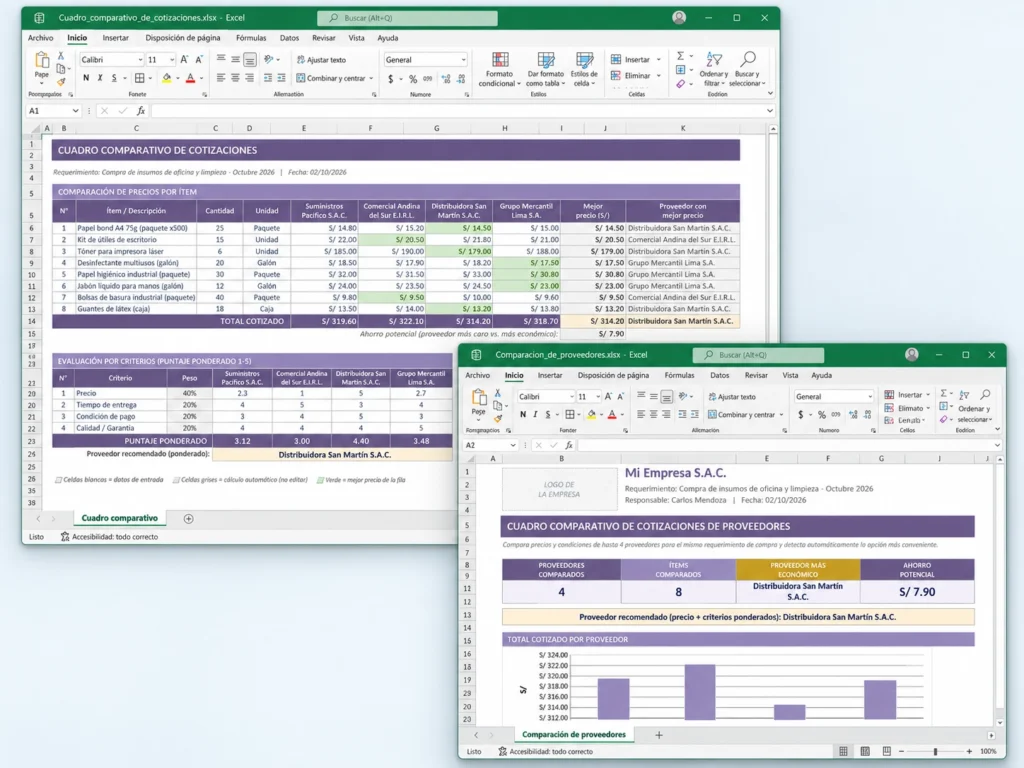Screen dimensions: 1024x768
Task: Toggle italic (K) in the cotizaciones window
Action: (100, 78)
